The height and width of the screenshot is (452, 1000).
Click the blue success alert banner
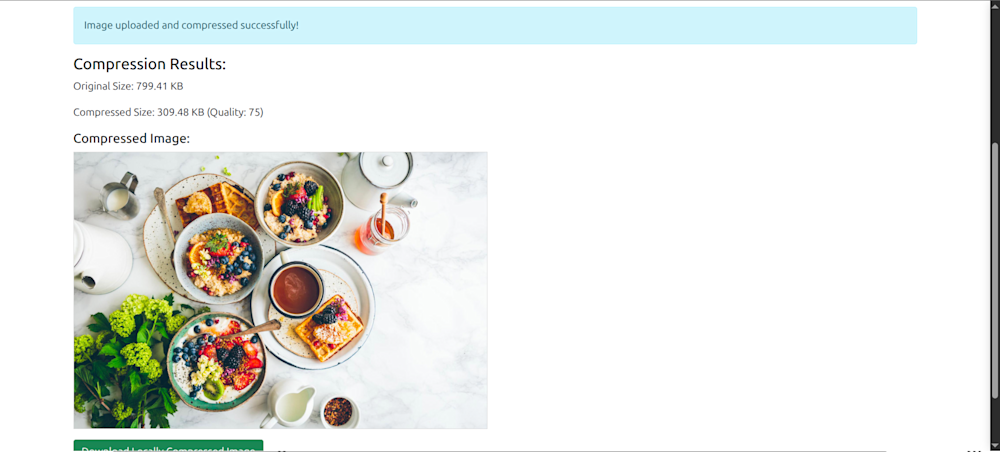point(495,26)
